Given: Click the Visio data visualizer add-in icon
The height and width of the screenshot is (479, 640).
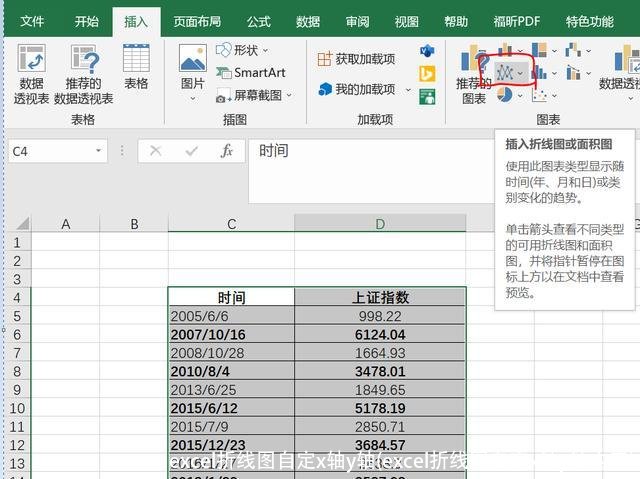Looking at the screenshot, I should [427, 51].
